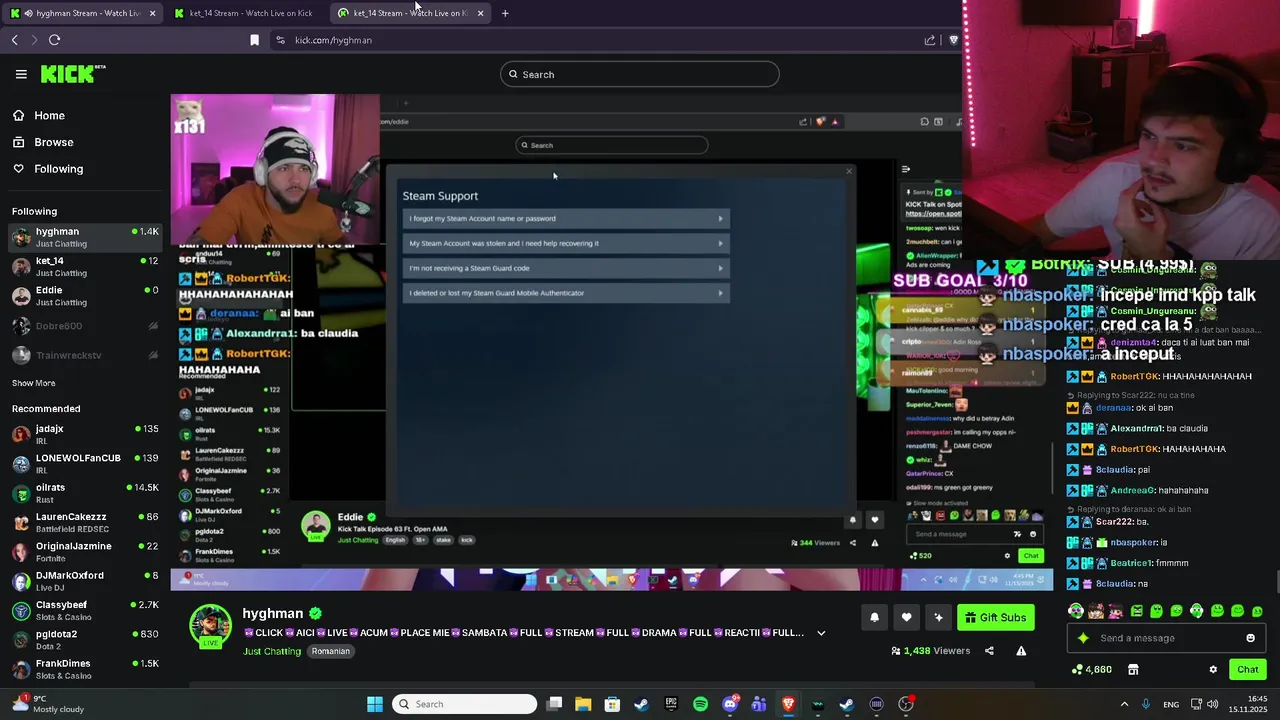This screenshot has height=720, width=1280.
Task: Open hyghman channel in Following list
Action: [85, 237]
